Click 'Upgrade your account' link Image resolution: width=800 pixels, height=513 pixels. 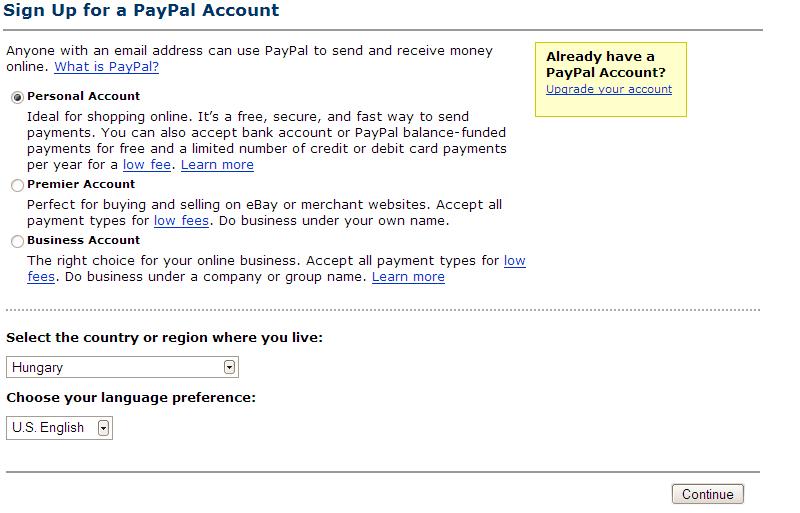coord(609,89)
